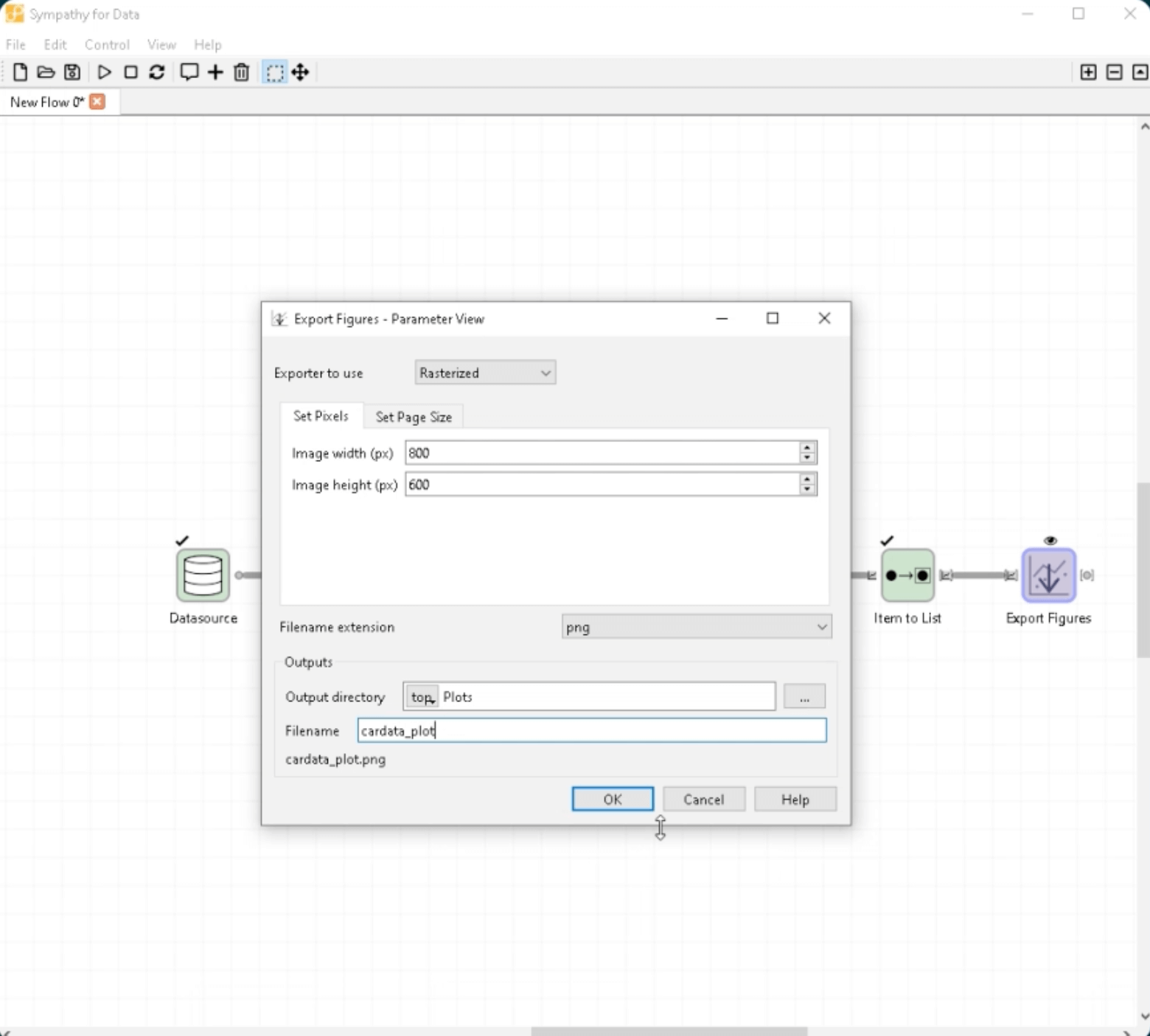Decrease Image height with the down arrow
Screen dimensions: 1150x1036
point(808,489)
